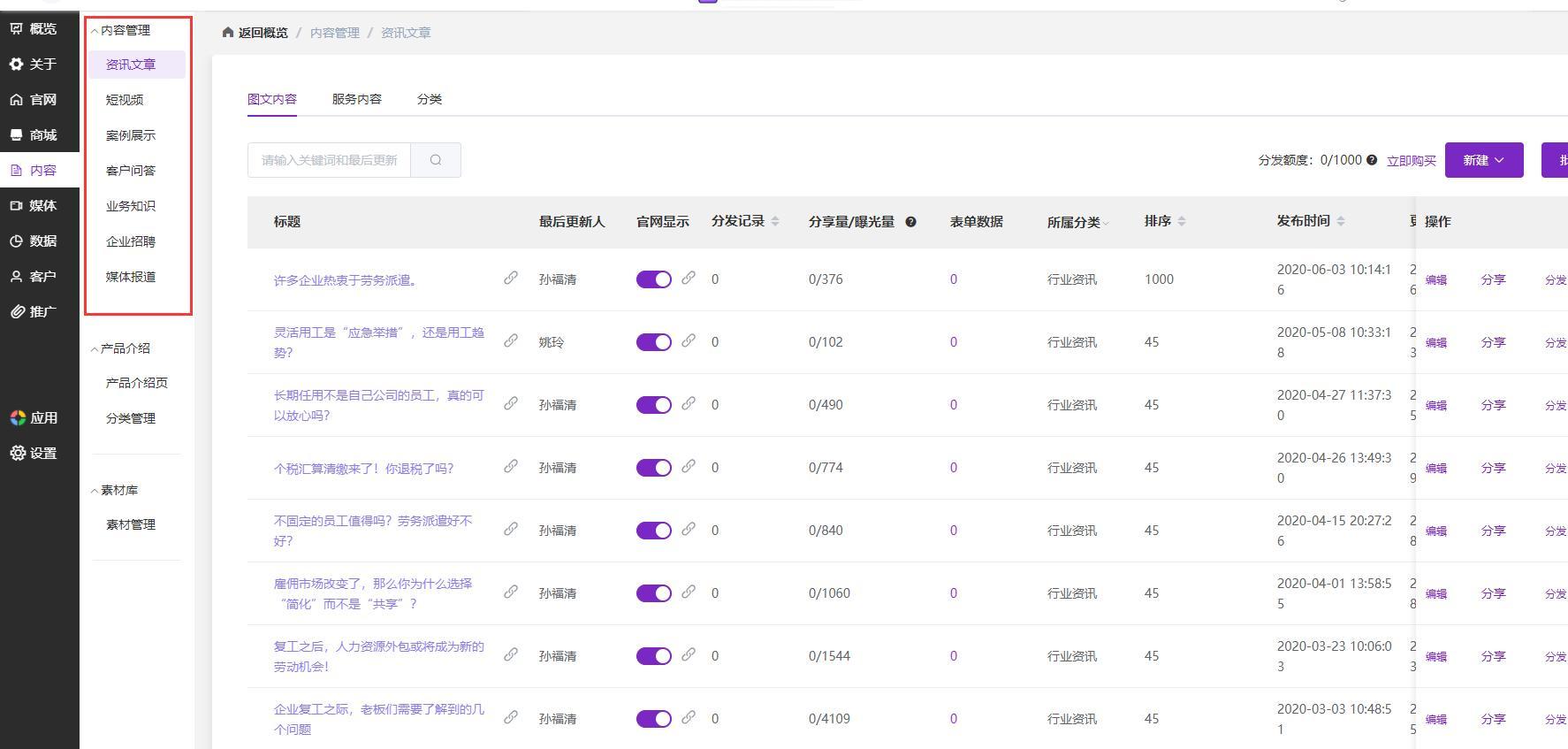Collapse the 产品介绍 menu group
The height and width of the screenshot is (749, 1568).
click(x=121, y=348)
